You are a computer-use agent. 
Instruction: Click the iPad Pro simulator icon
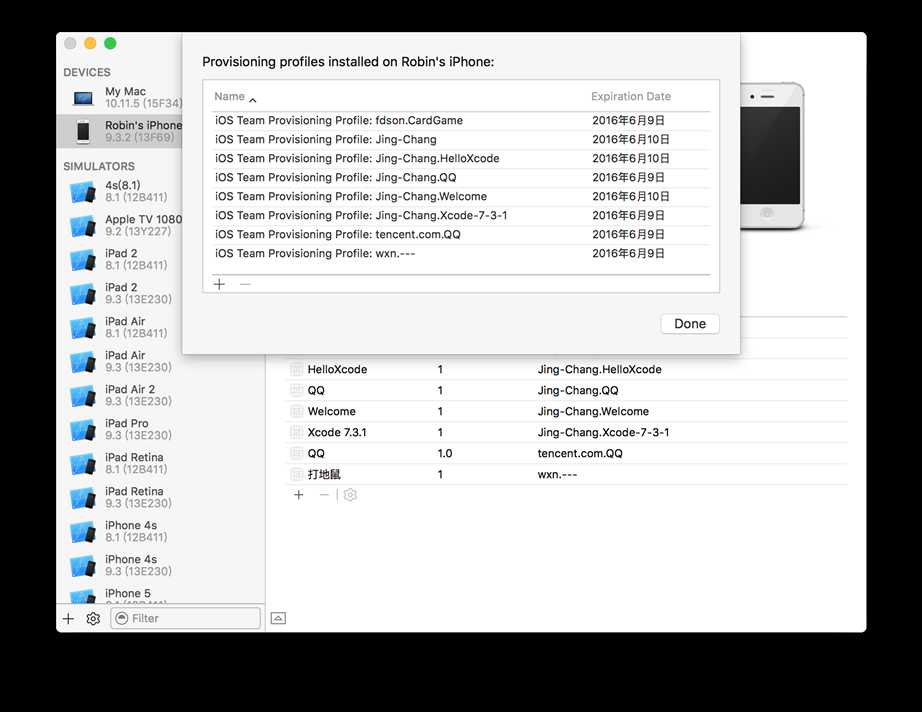(x=82, y=430)
